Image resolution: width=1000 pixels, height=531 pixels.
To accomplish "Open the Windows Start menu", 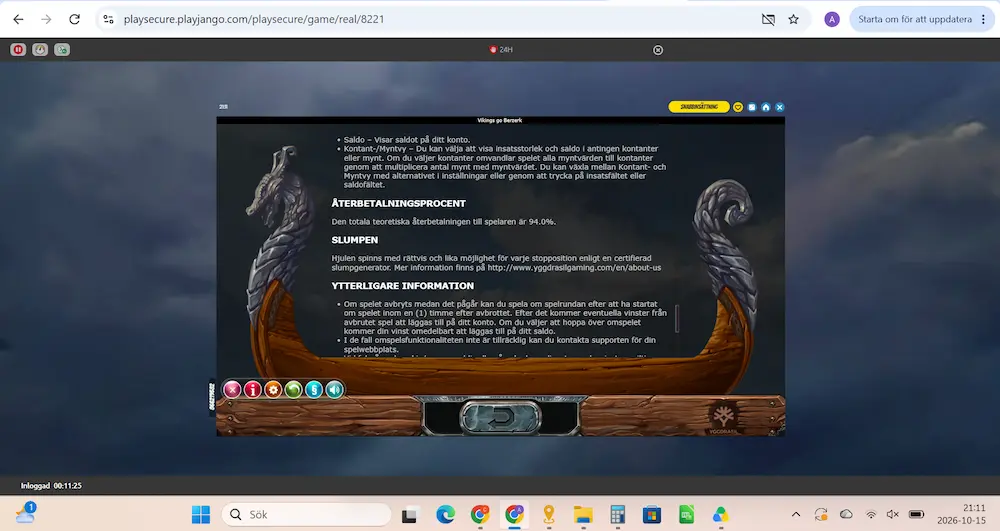I will pyautogui.click(x=201, y=514).
